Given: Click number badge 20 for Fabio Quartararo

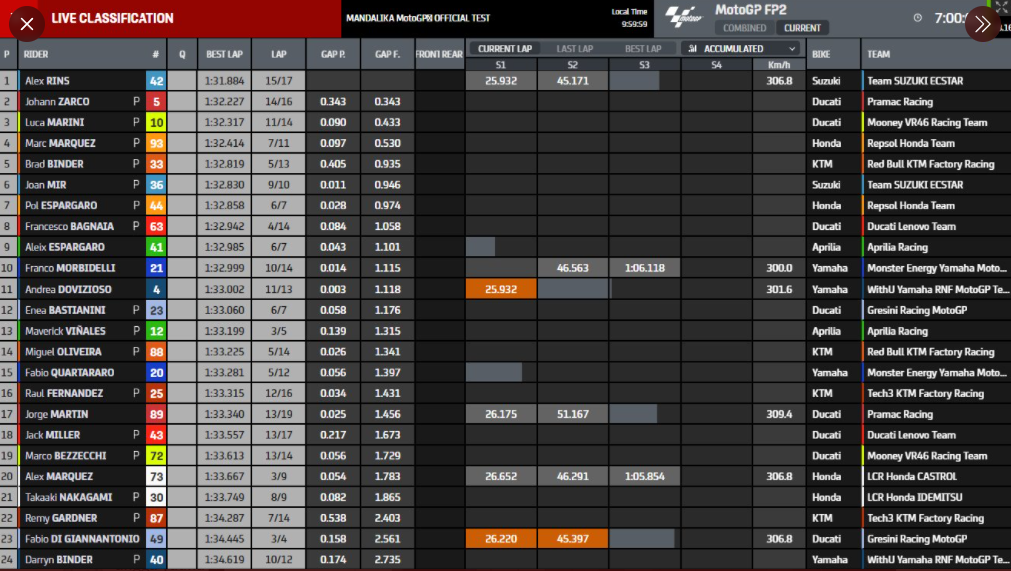Looking at the screenshot, I should pos(156,373).
